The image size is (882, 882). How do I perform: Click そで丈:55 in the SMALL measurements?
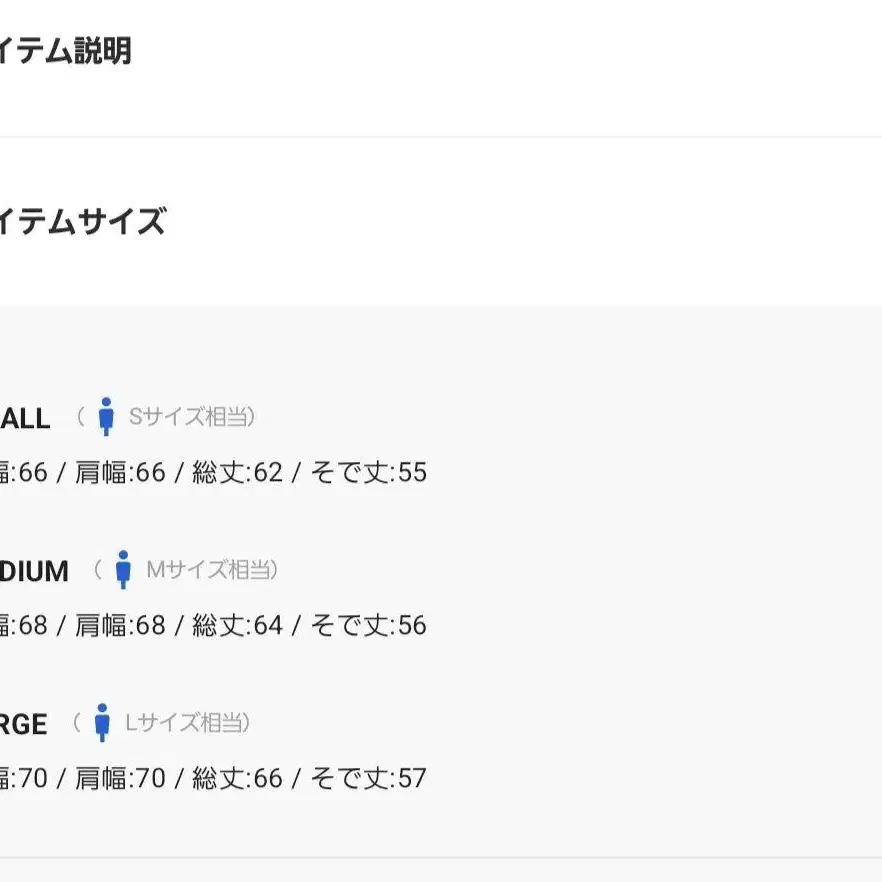point(369,472)
